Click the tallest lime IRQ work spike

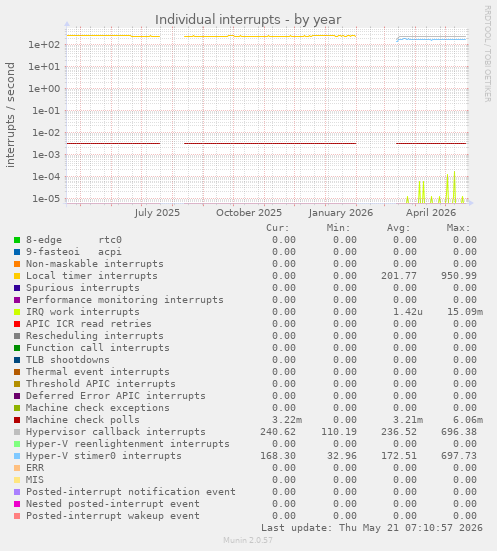click(x=454, y=187)
